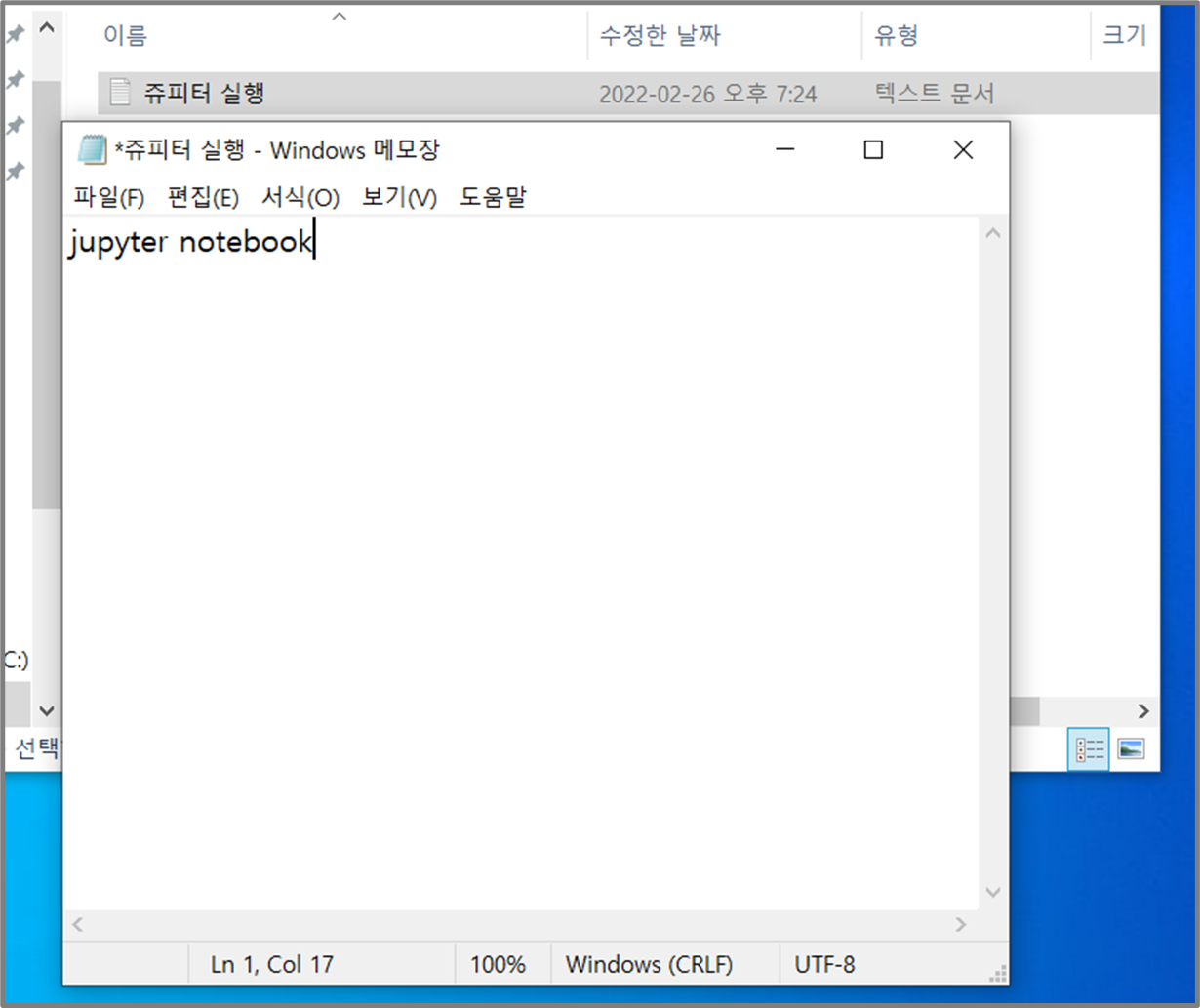Click the Notepad horizontal scrollbar right arrow

click(x=961, y=924)
